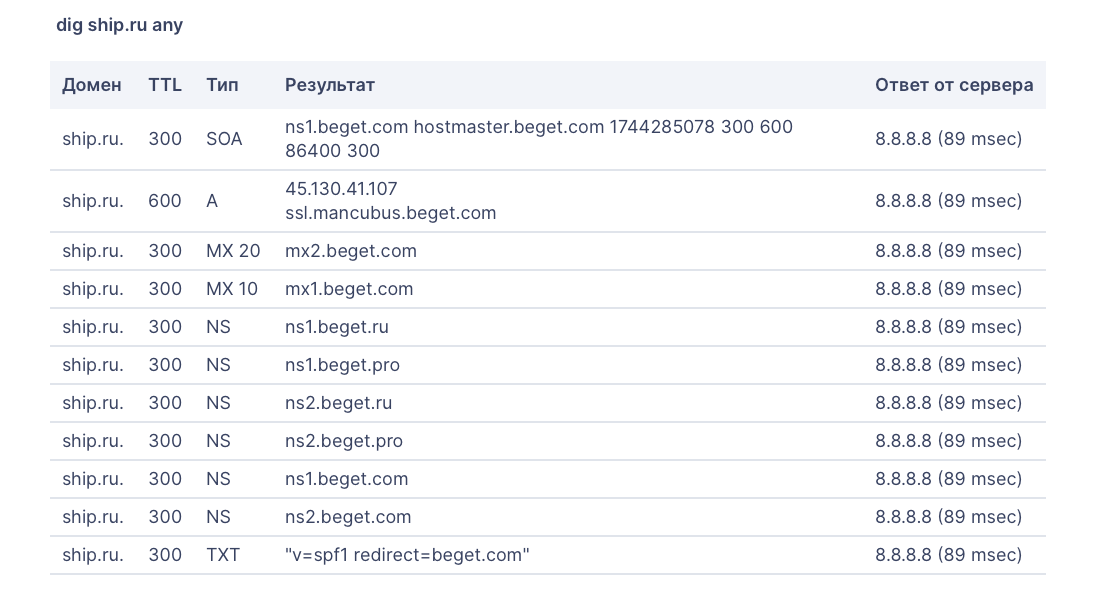Screen dimensions: 1096x608
Task: Click the mx2.beget.com MX record value
Action: [351, 251]
